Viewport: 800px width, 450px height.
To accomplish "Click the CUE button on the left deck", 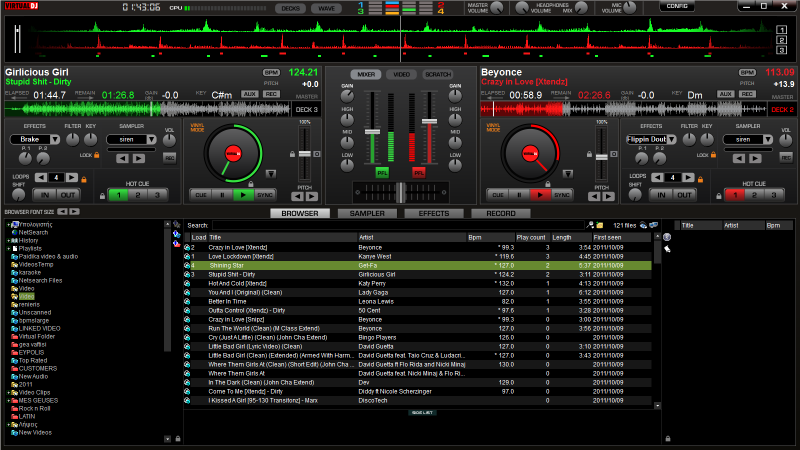I will pos(201,195).
